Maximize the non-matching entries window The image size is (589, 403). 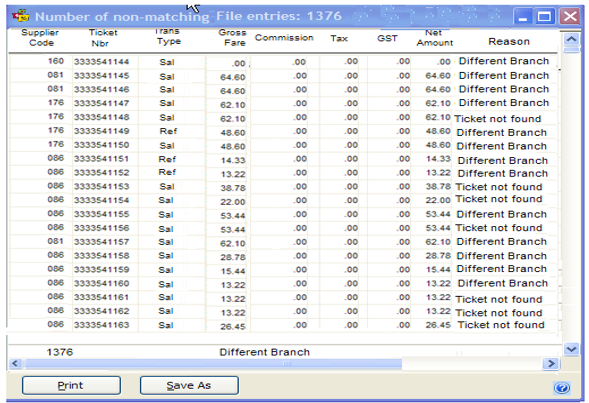point(545,17)
